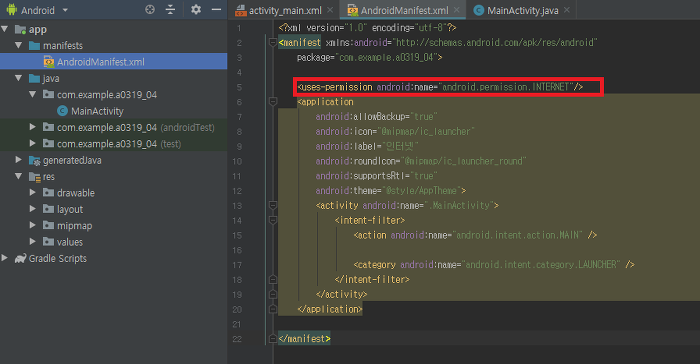Expand the layout folder
This screenshot has height=364, width=700.
coord(33,209)
